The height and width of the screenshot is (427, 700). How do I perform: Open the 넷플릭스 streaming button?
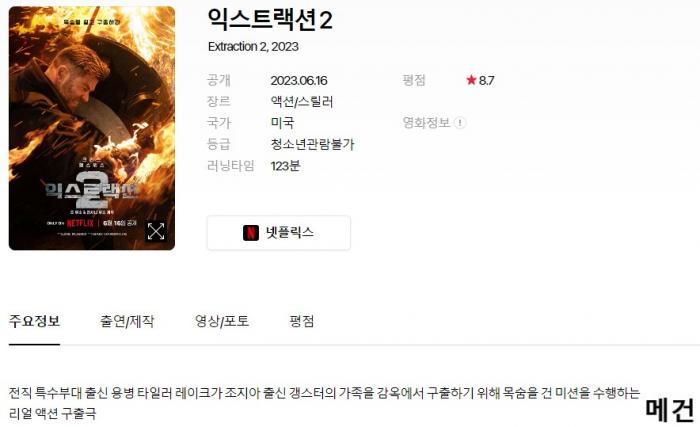(279, 233)
